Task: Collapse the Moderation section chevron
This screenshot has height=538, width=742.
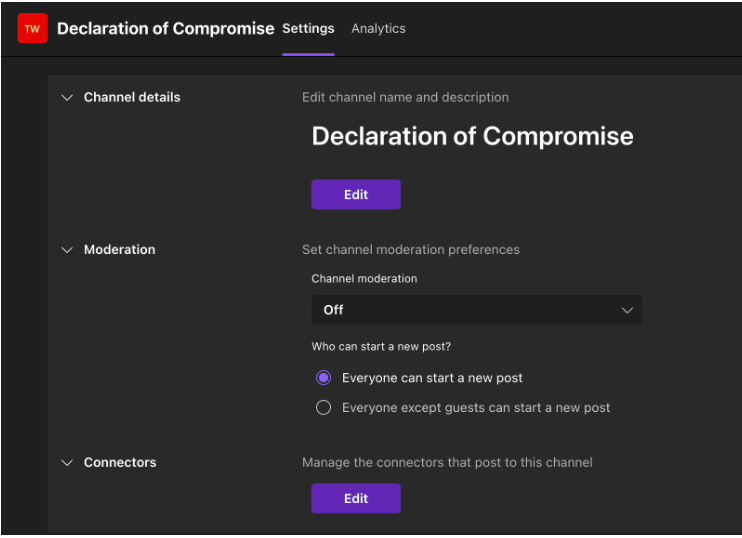Action: tap(67, 250)
